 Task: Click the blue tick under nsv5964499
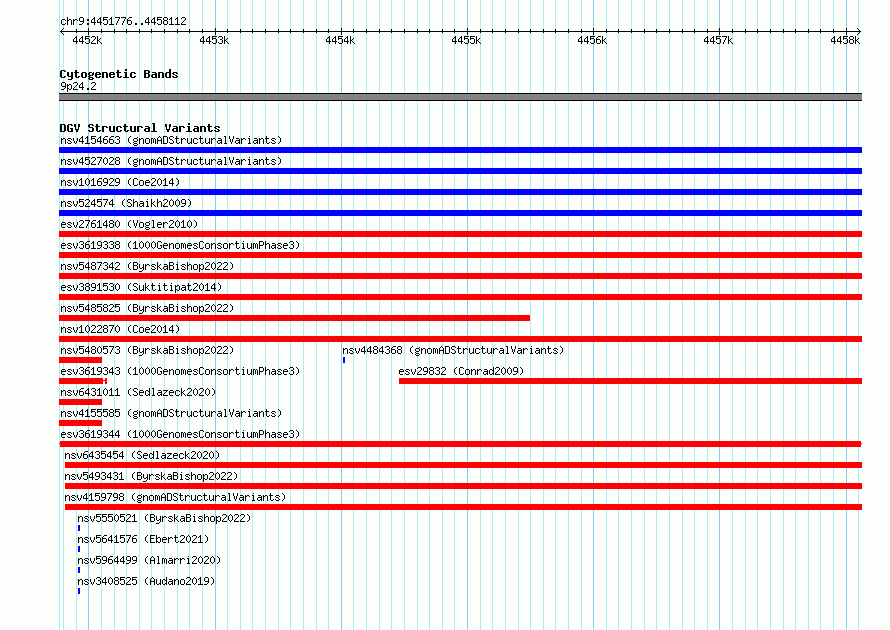click(79, 570)
